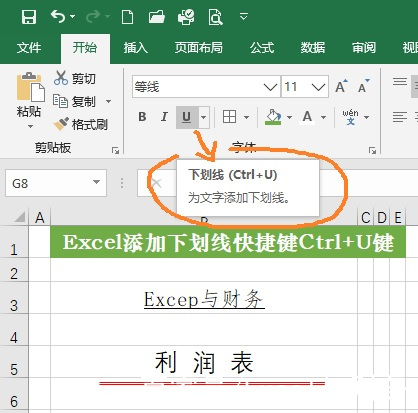Switch to the 页面布局 tab
The width and height of the screenshot is (418, 413).
pyautogui.click(x=199, y=48)
